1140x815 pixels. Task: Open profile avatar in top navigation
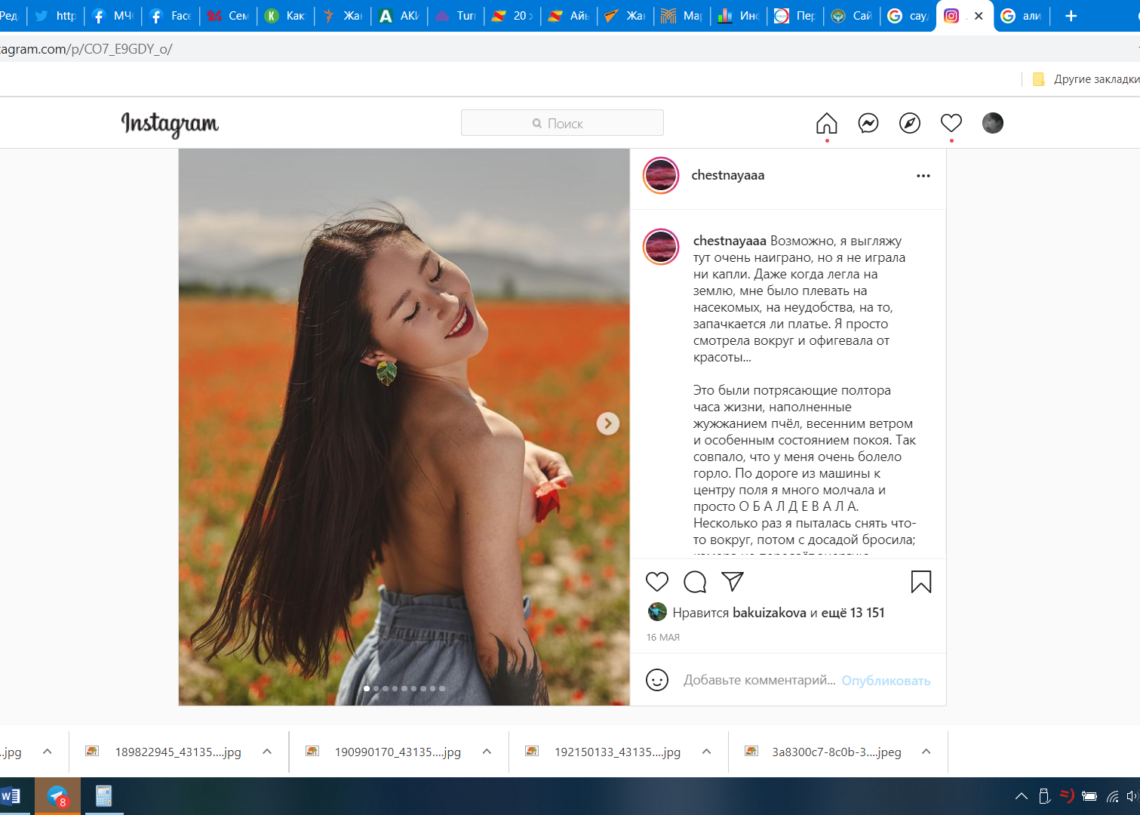pos(992,123)
